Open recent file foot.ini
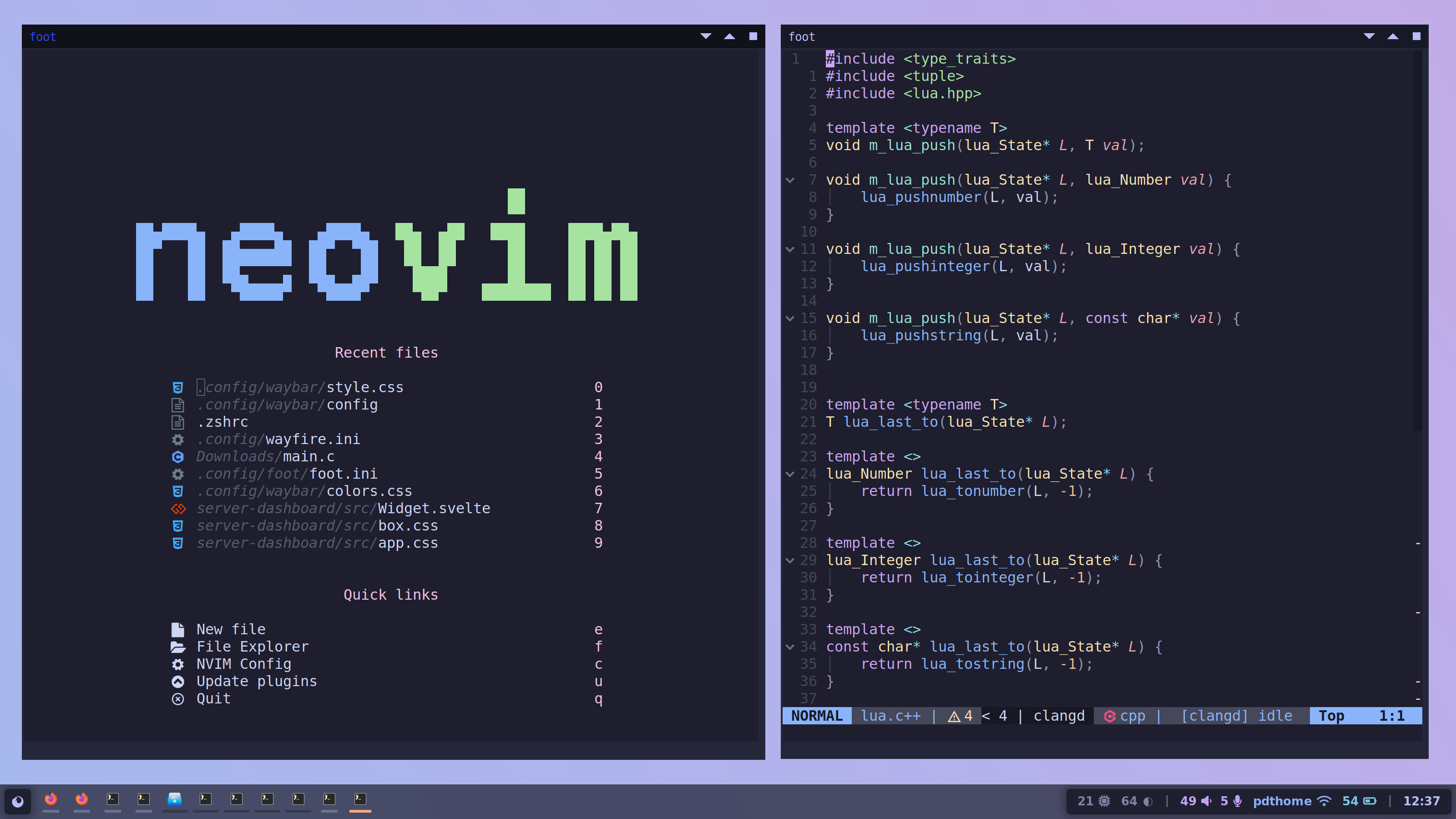Image resolution: width=1456 pixels, height=819 pixels. 387,474
